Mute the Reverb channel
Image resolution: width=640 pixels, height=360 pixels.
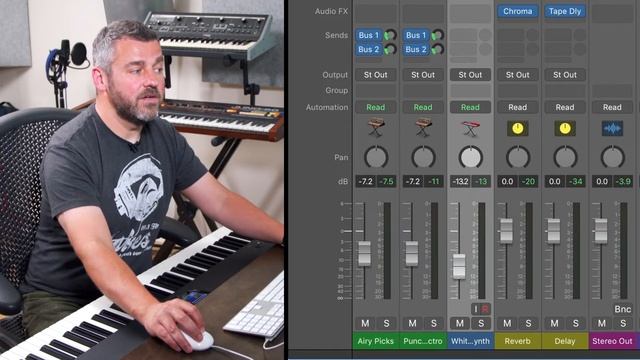pos(507,323)
